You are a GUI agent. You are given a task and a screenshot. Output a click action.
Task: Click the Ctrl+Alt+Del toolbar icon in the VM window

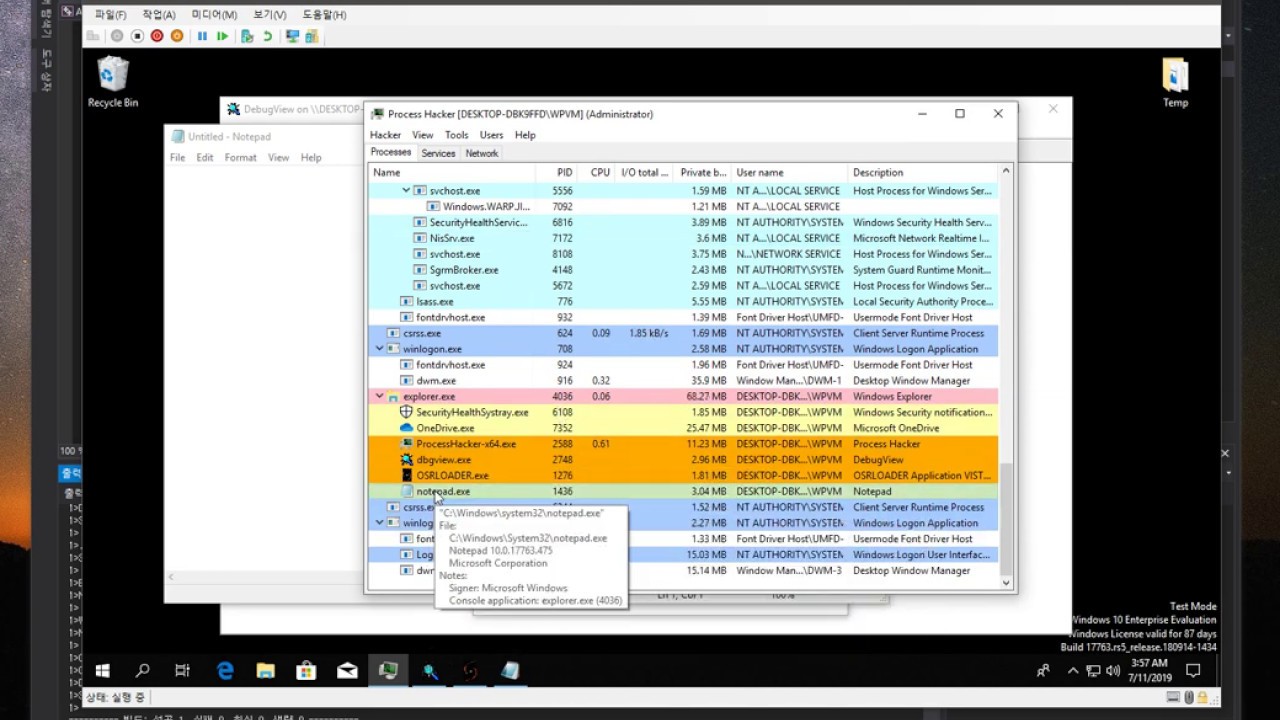[x=93, y=36]
